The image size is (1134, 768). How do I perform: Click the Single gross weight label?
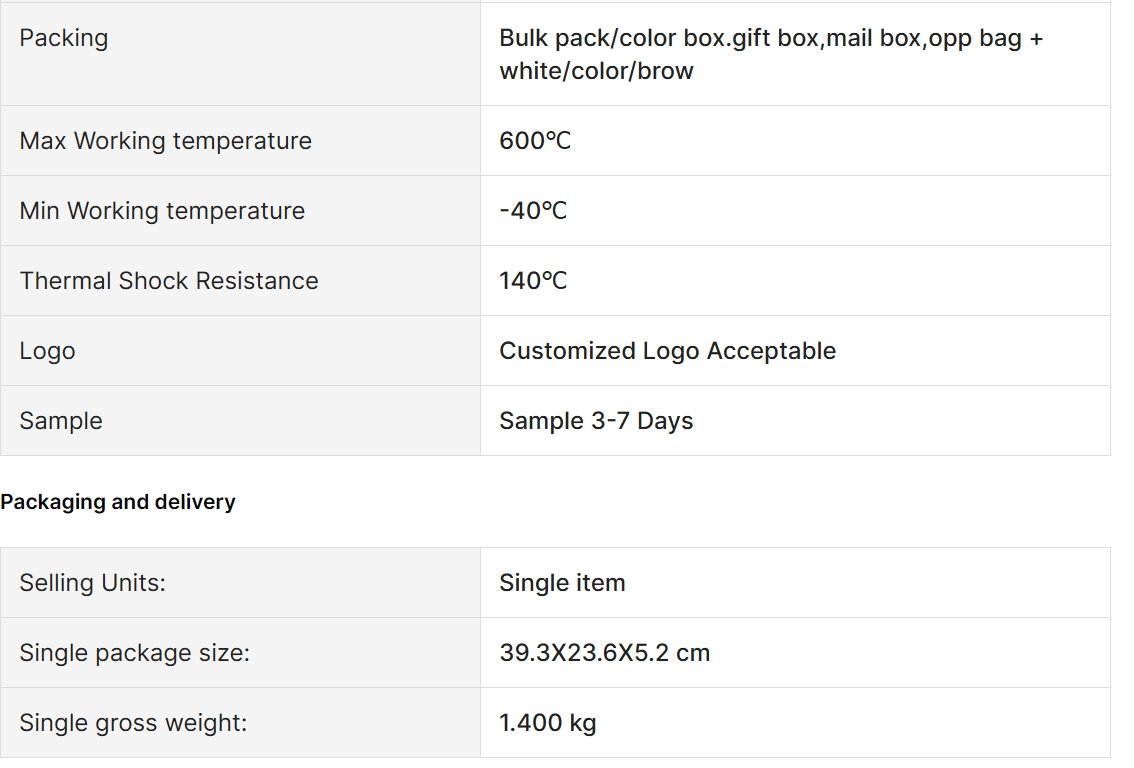click(x=133, y=723)
